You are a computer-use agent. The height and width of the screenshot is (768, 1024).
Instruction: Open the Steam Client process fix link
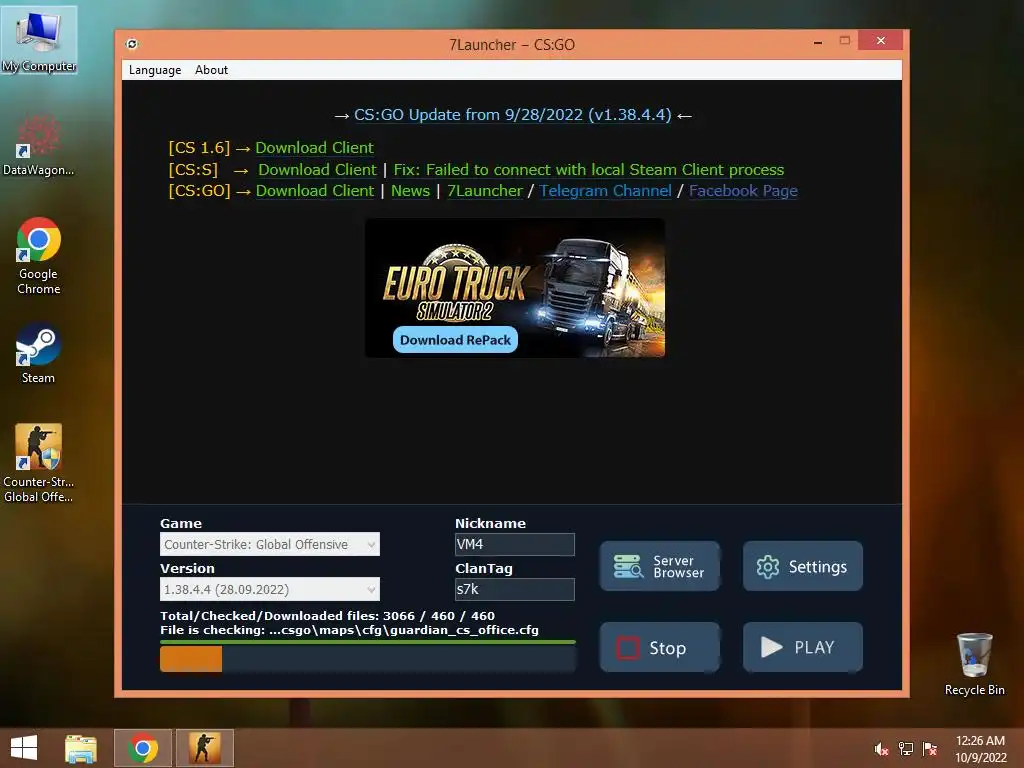588,170
